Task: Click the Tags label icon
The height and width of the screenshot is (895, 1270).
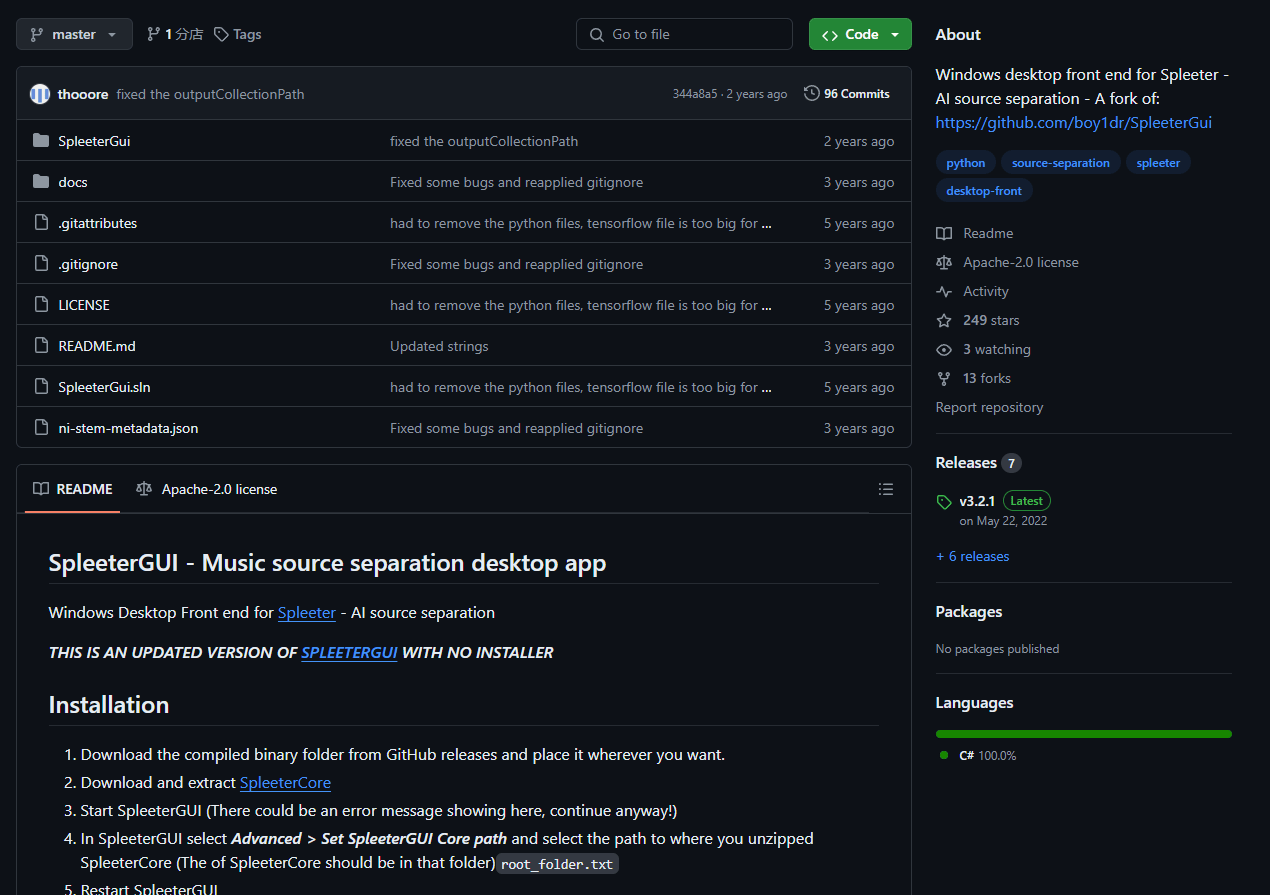Action: (221, 34)
